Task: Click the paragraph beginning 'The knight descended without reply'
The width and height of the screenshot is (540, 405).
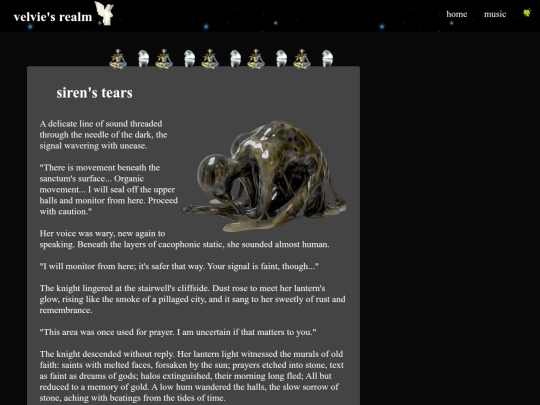Action: tap(191, 376)
